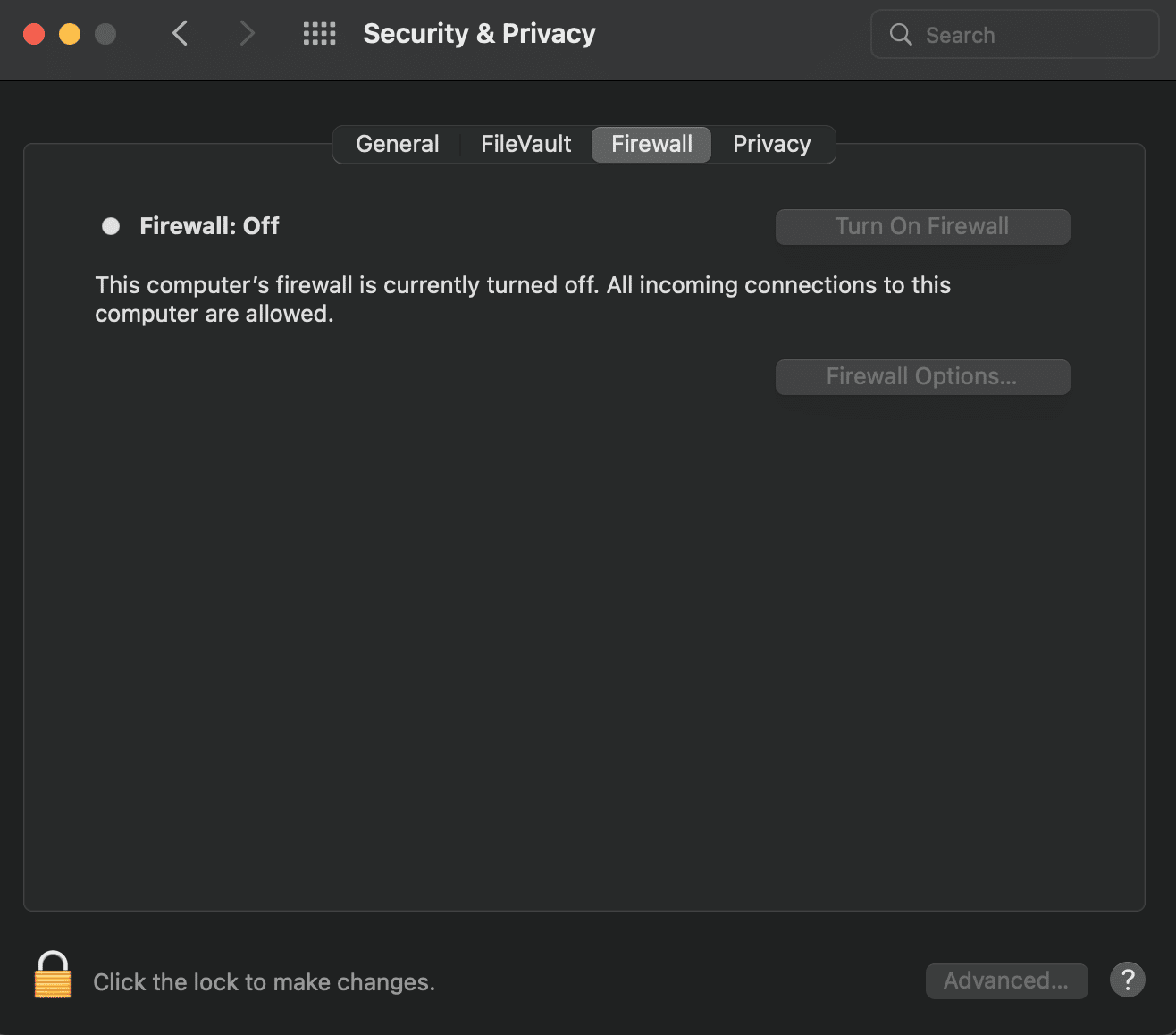This screenshot has height=1035, width=1176.
Task: Minimize the window with the yellow button
Action: pos(70,34)
